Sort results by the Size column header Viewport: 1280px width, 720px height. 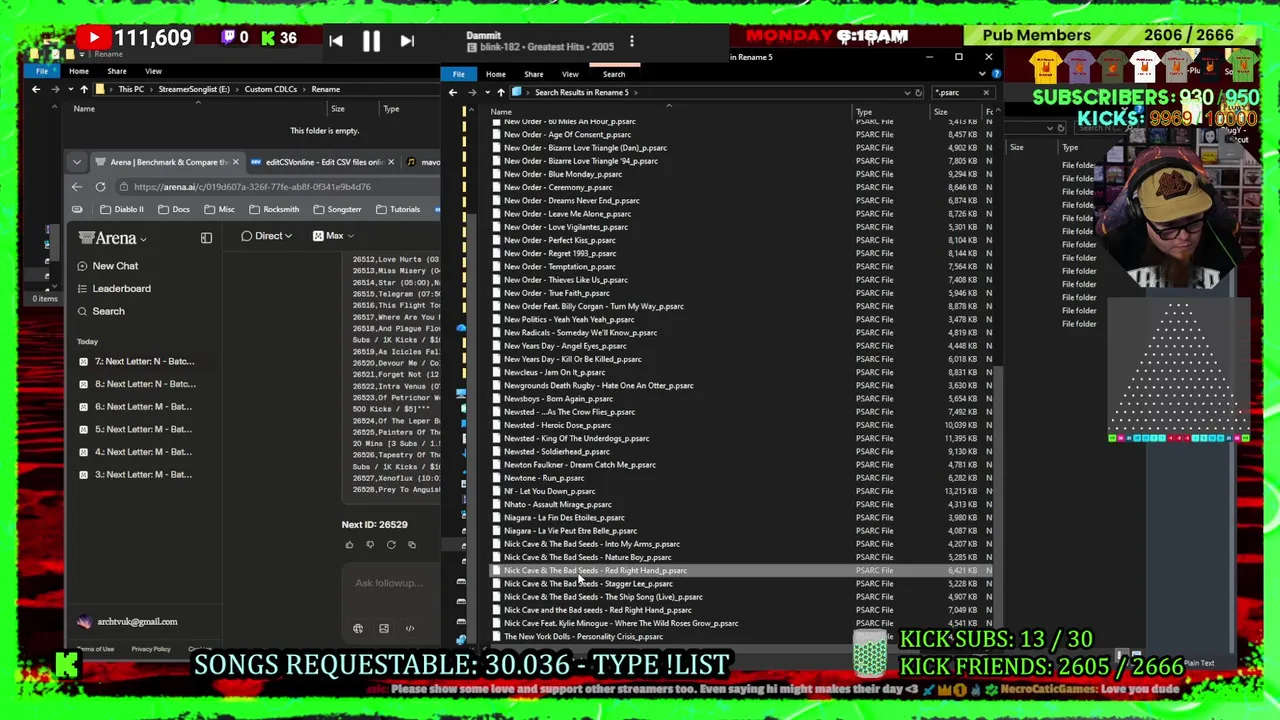coord(940,112)
